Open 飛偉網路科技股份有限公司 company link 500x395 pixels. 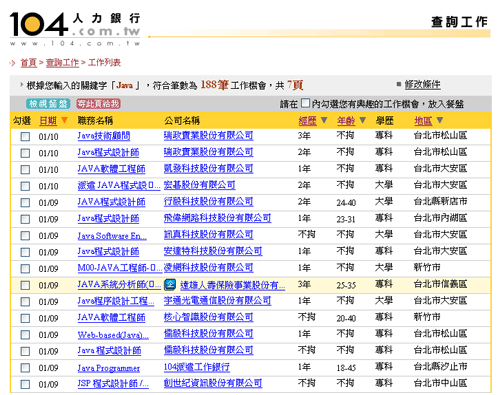click(x=217, y=218)
